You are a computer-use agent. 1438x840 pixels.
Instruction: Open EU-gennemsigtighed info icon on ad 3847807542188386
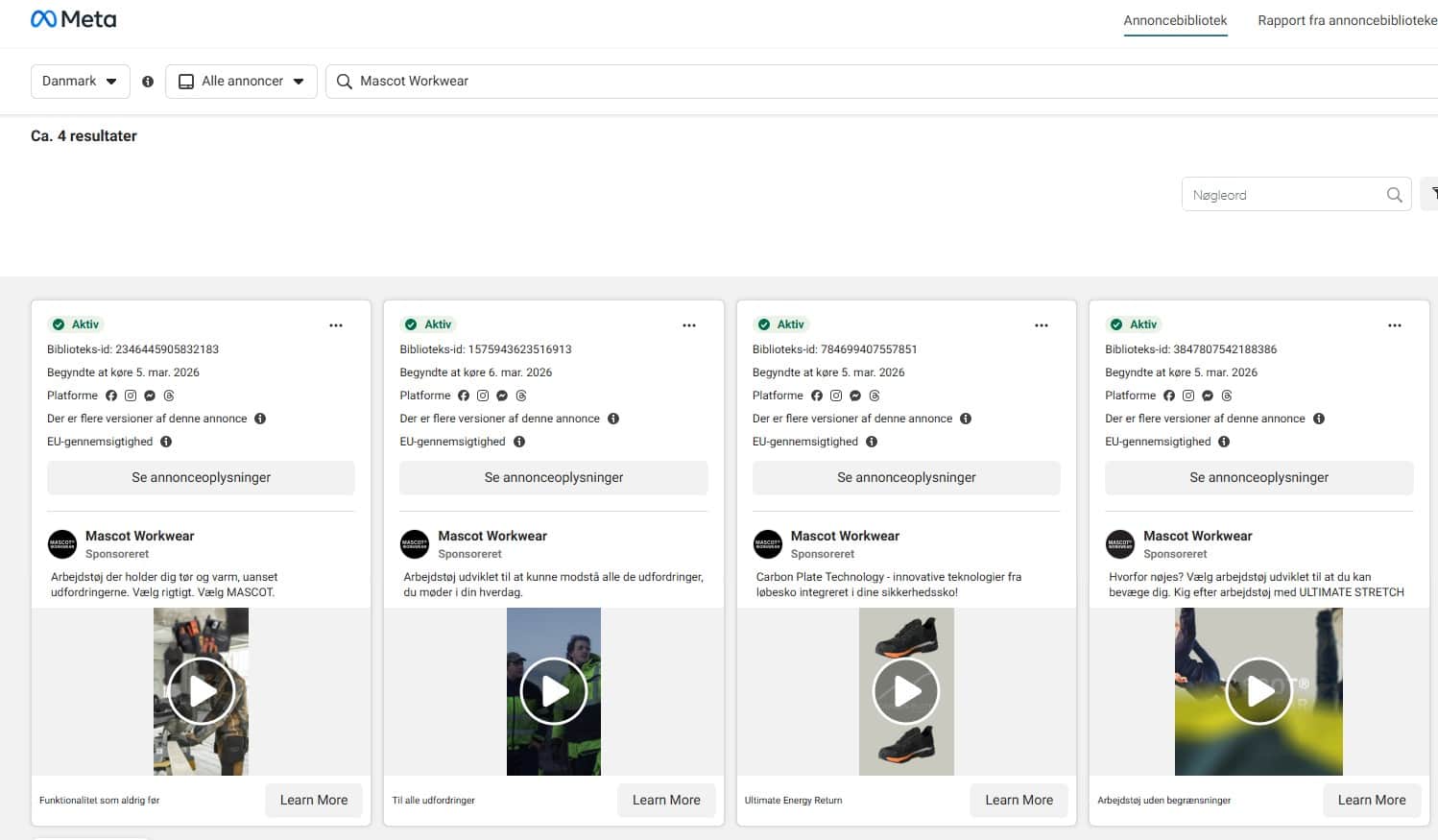coord(1224,442)
